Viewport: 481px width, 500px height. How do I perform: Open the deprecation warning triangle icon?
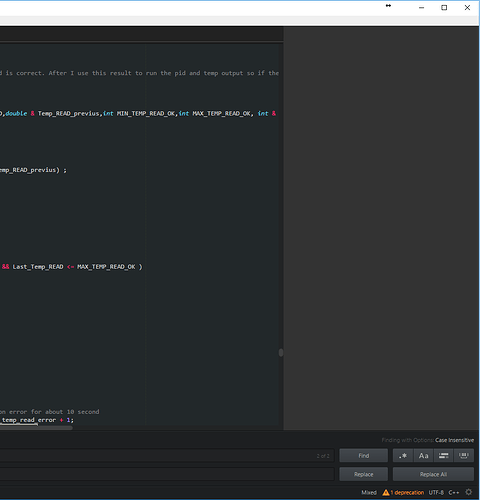click(386, 492)
